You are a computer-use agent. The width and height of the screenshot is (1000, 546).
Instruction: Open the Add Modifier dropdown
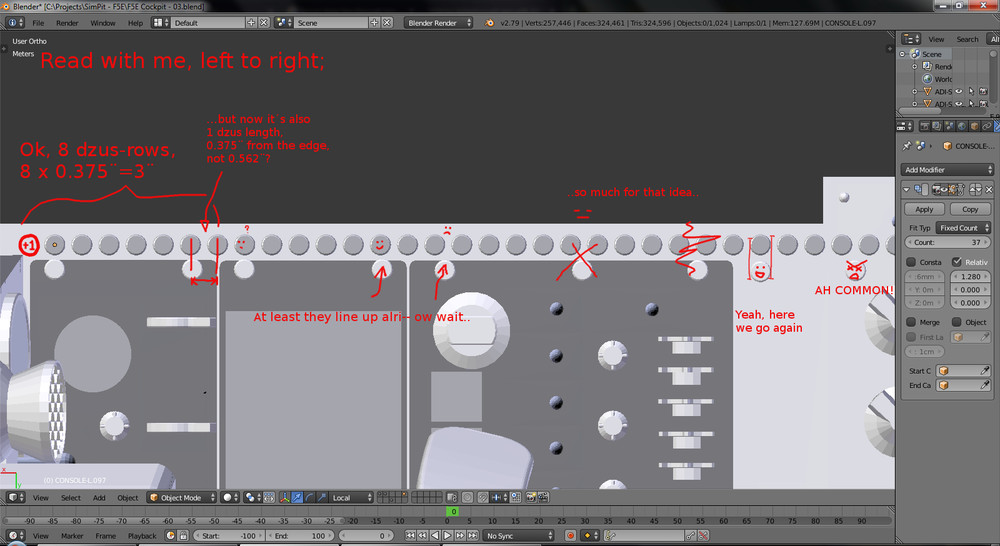[947, 170]
